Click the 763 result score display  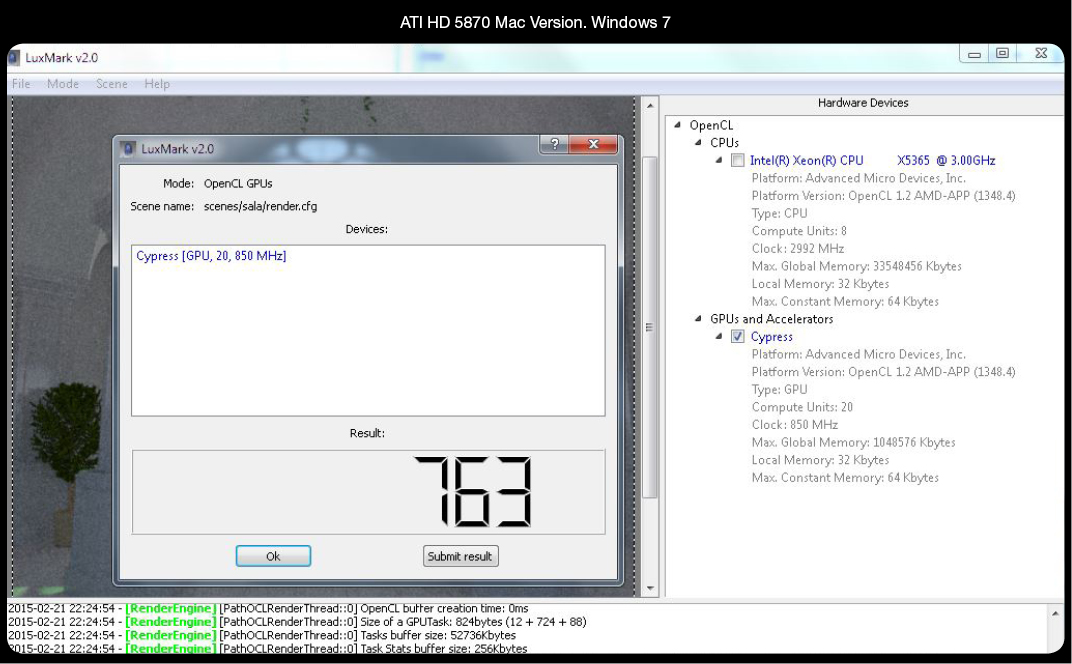(472, 492)
